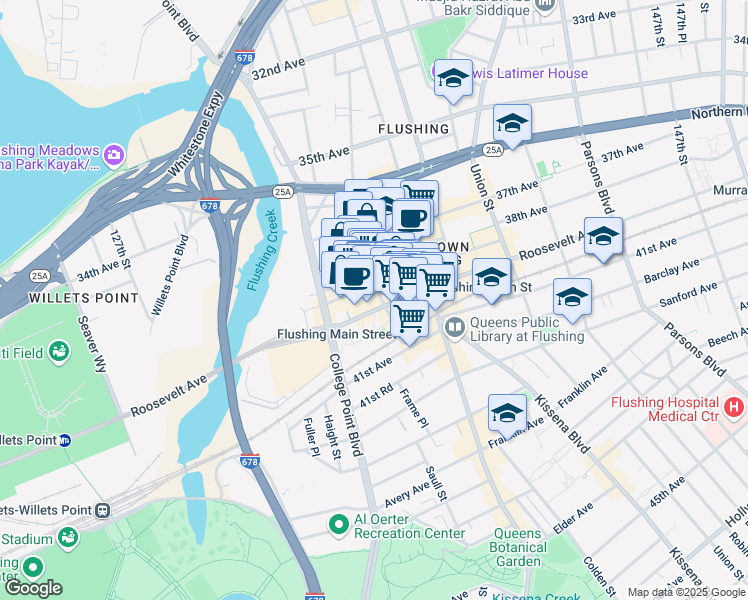The height and width of the screenshot is (600, 748).
Task: Select the Mets-Willets Point train station icon
Action: [103, 511]
